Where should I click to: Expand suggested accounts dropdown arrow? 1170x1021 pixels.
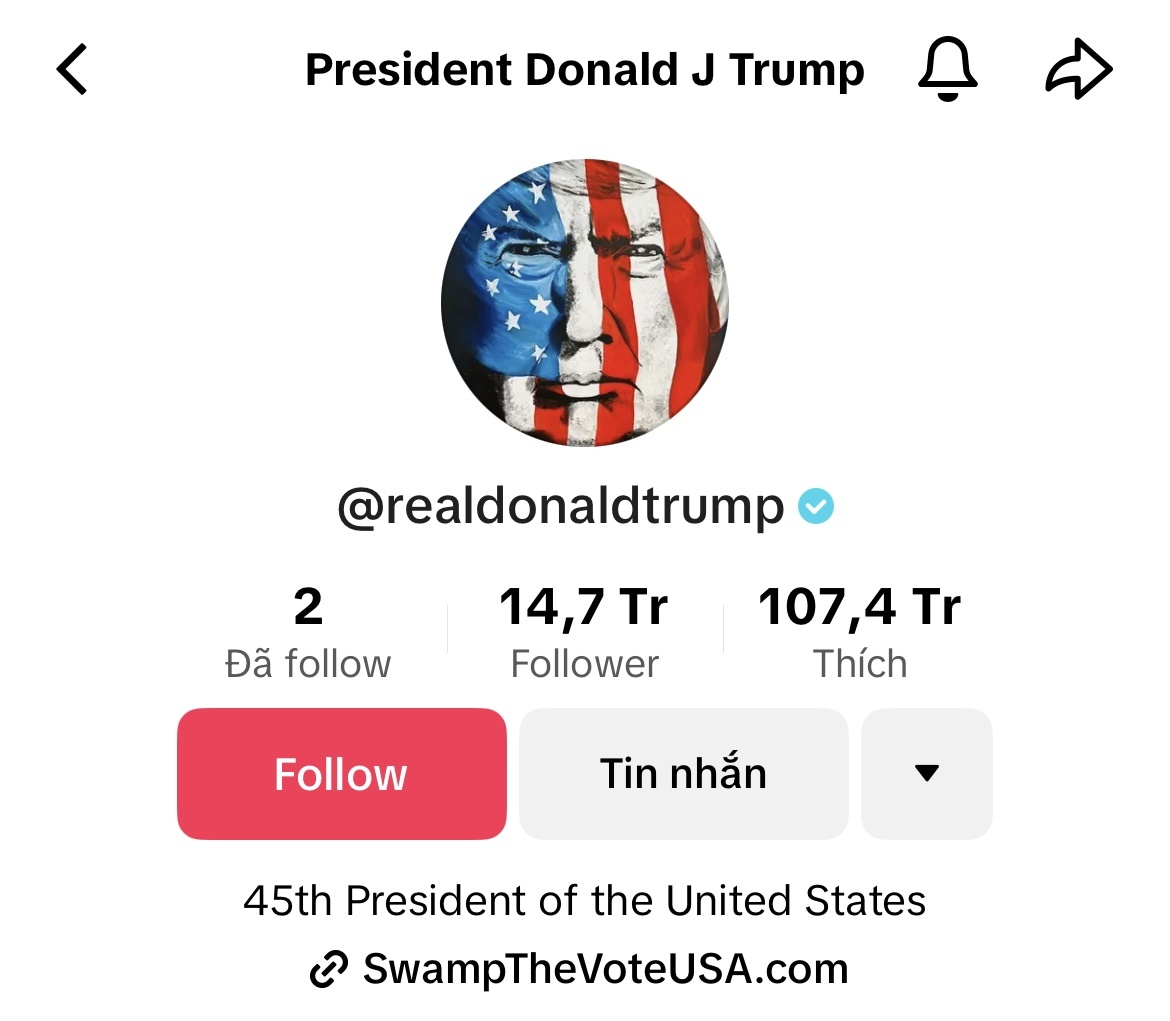tap(926, 773)
